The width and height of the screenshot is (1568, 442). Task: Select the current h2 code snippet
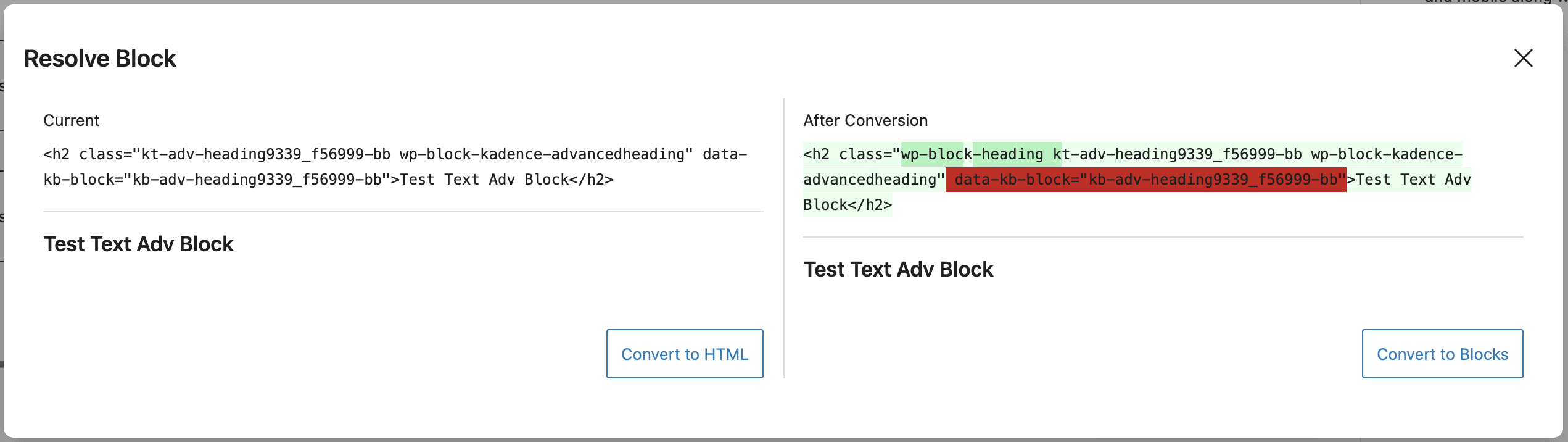[395, 167]
